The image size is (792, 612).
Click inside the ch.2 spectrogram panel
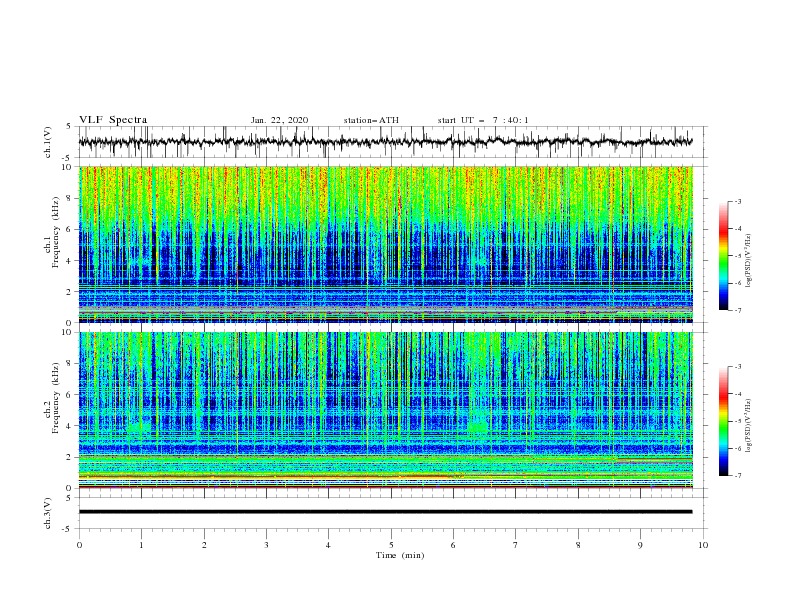coord(385,410)
